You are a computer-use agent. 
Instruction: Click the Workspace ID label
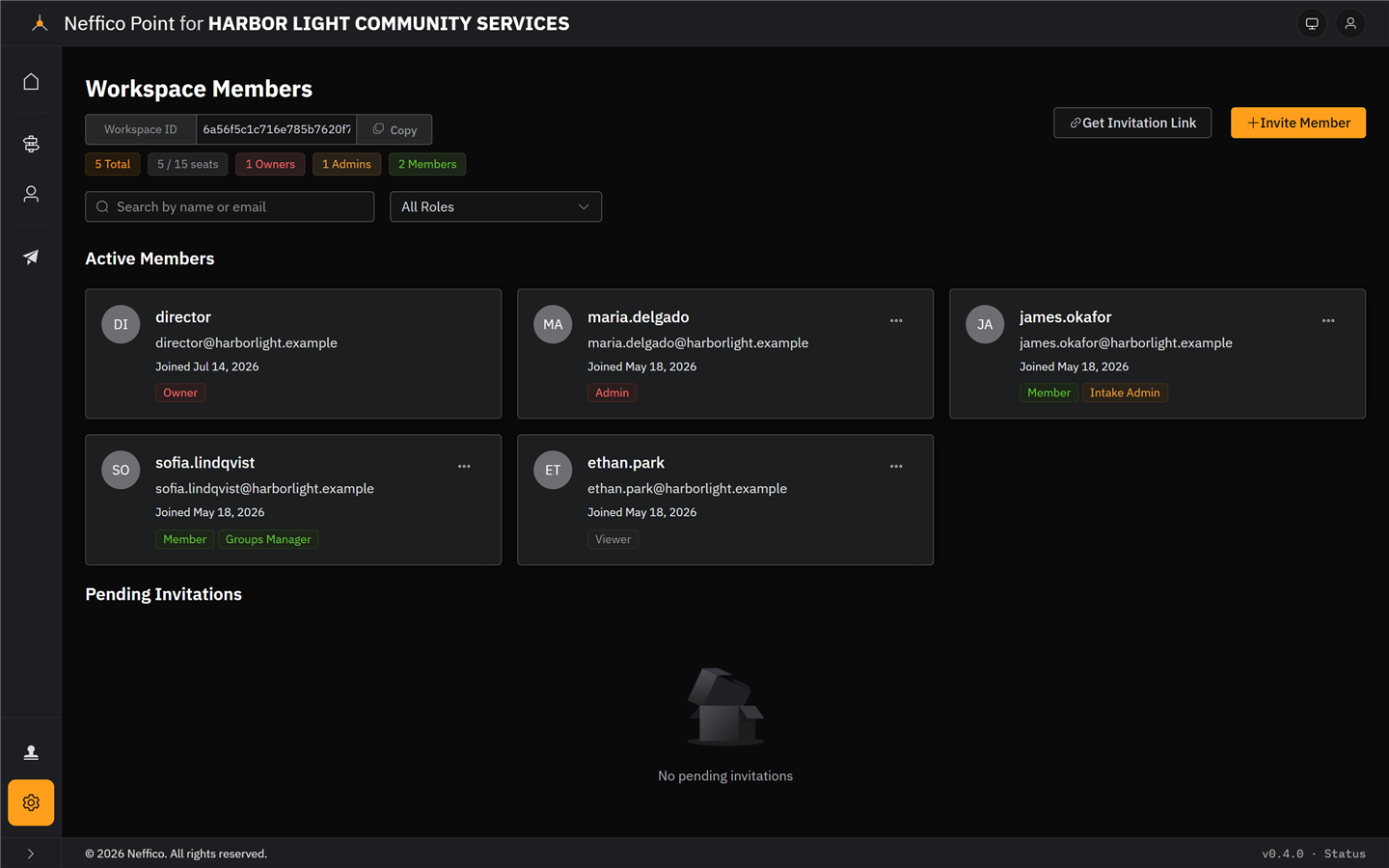click(141, 129)
